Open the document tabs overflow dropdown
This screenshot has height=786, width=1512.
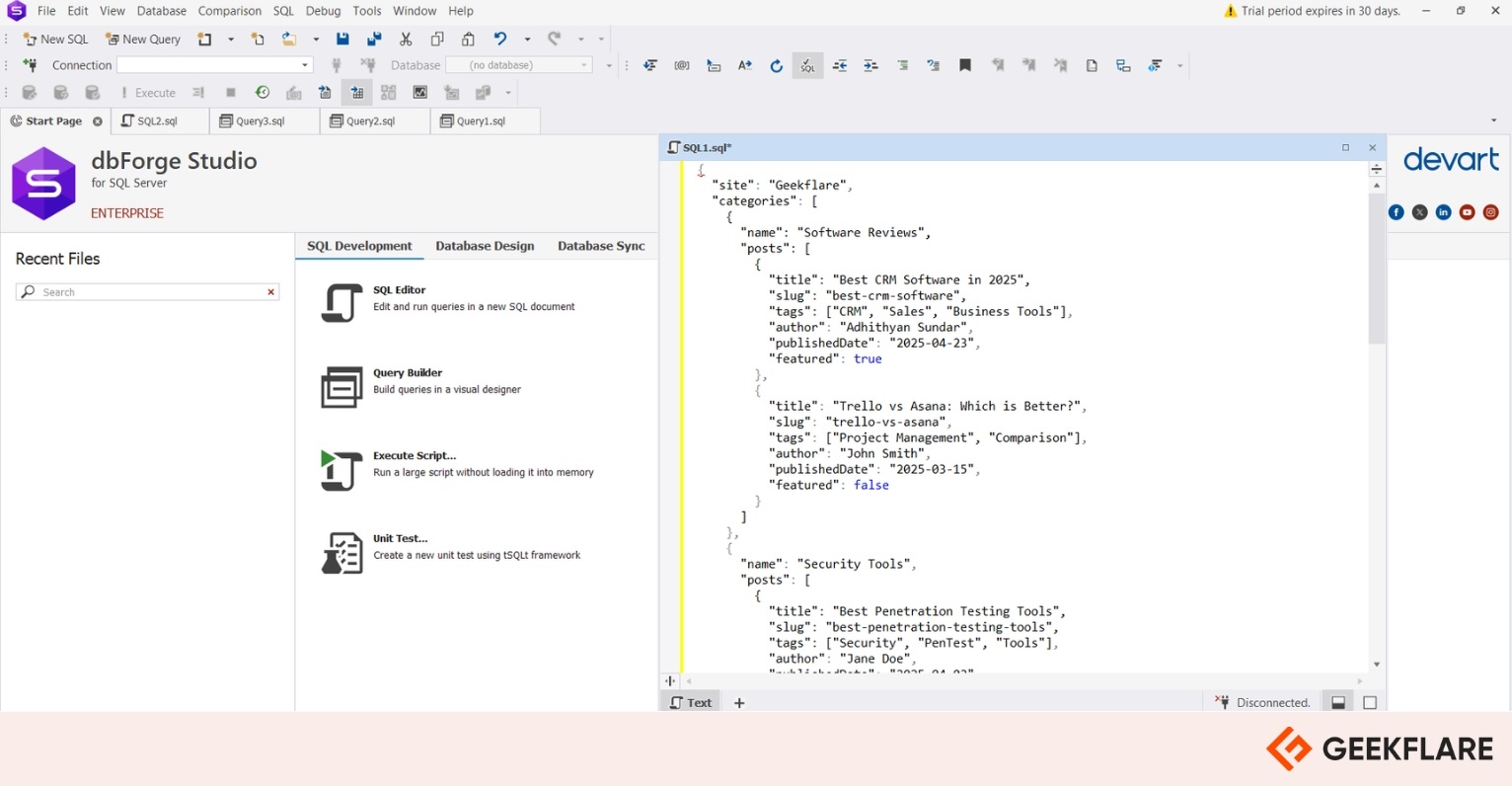pos(1493,120)
